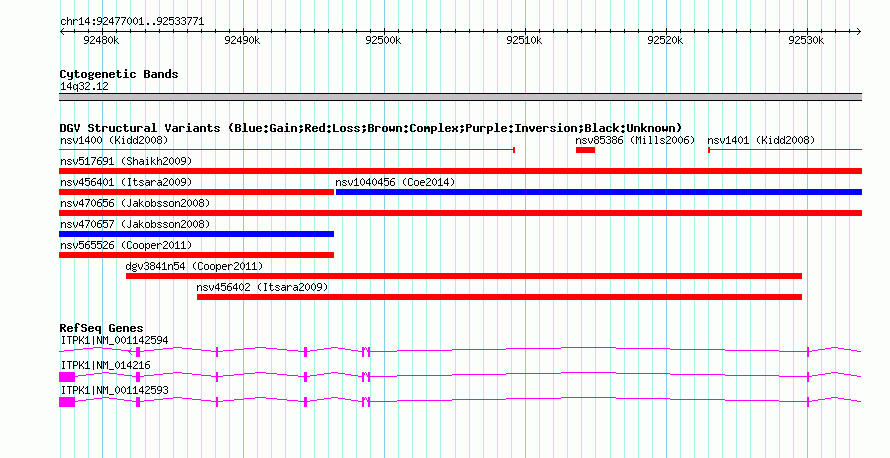The image size is (890, 458).
Task: Click the Cytogenetic Bands track title
Action: [119, 74]
